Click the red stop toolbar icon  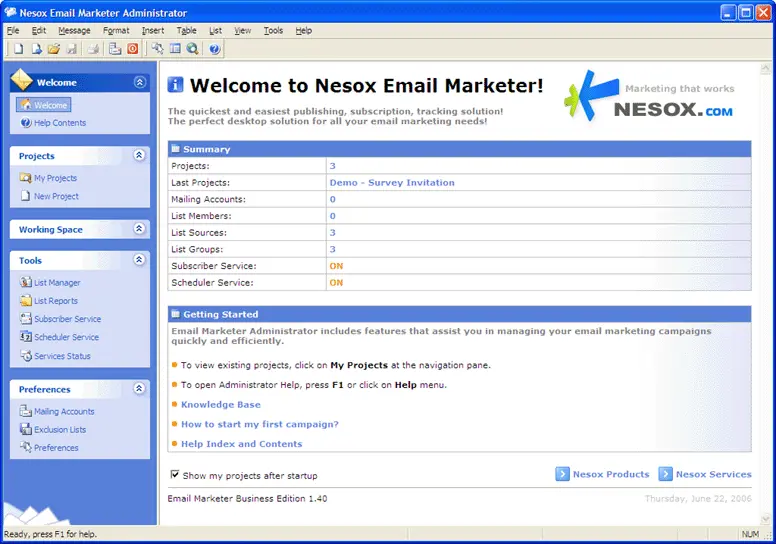[132, 48]
